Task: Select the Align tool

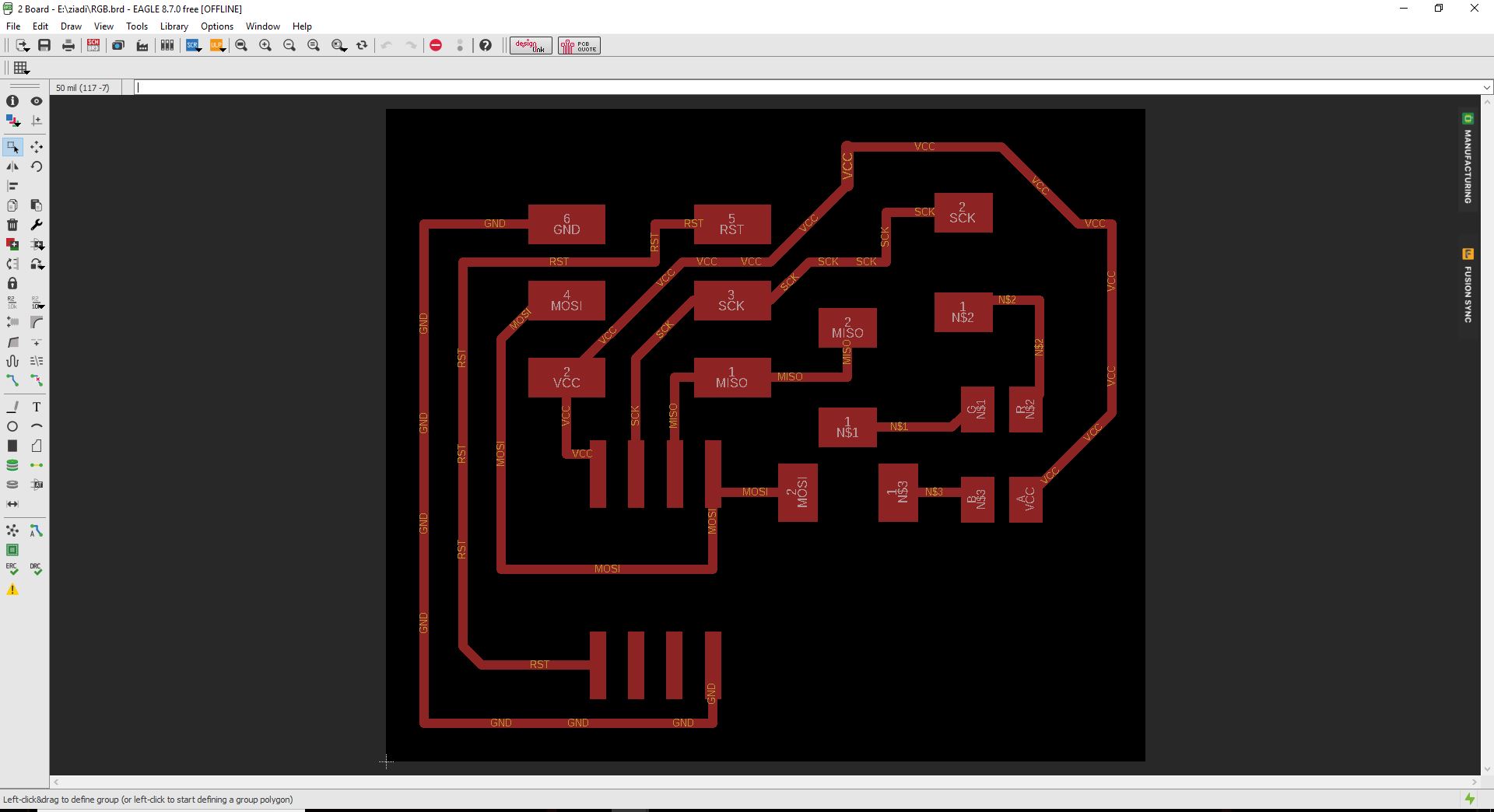Action: pyautogui.click(x=12, y=186)
